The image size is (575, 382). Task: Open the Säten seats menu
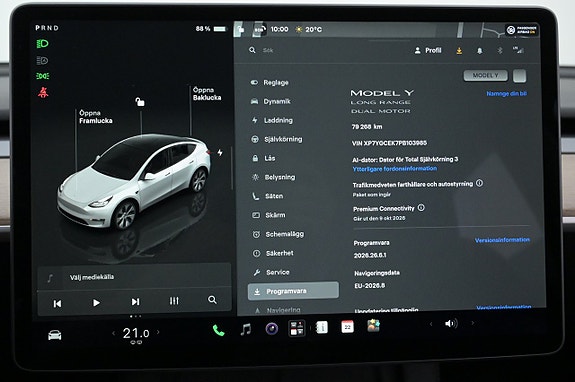(268, 196)
